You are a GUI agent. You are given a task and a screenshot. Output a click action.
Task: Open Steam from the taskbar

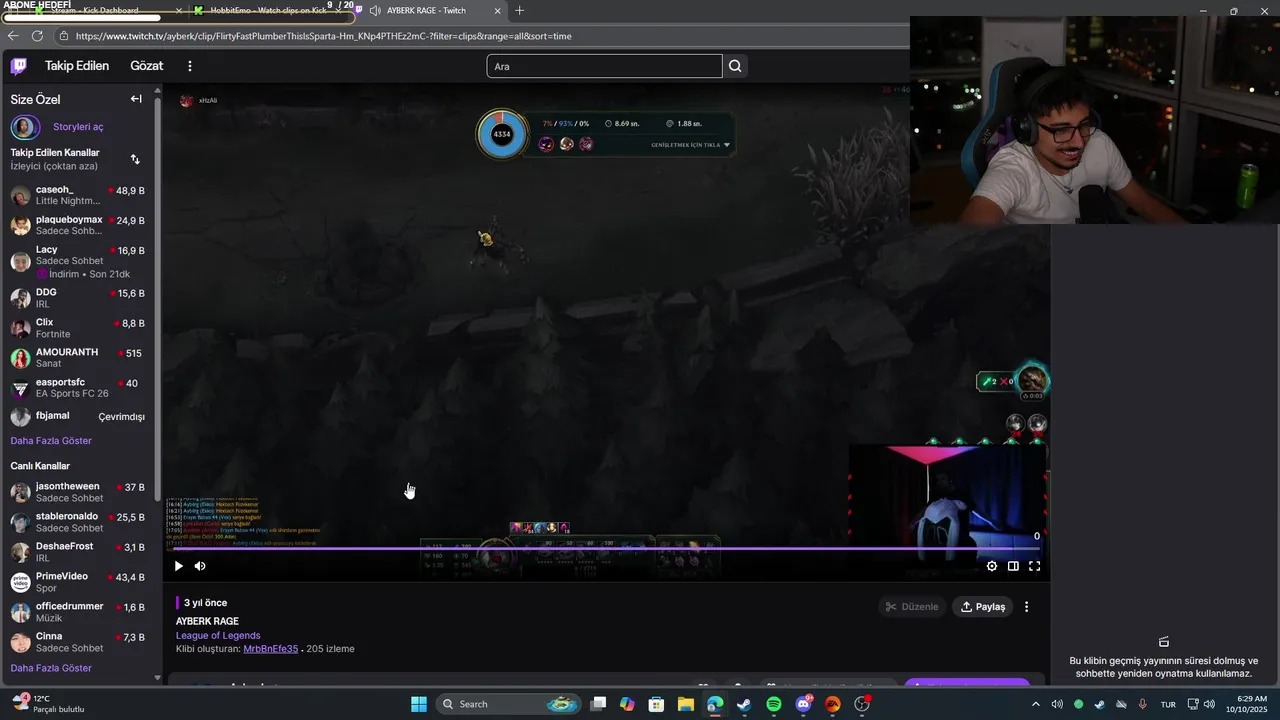click(744, 704)
